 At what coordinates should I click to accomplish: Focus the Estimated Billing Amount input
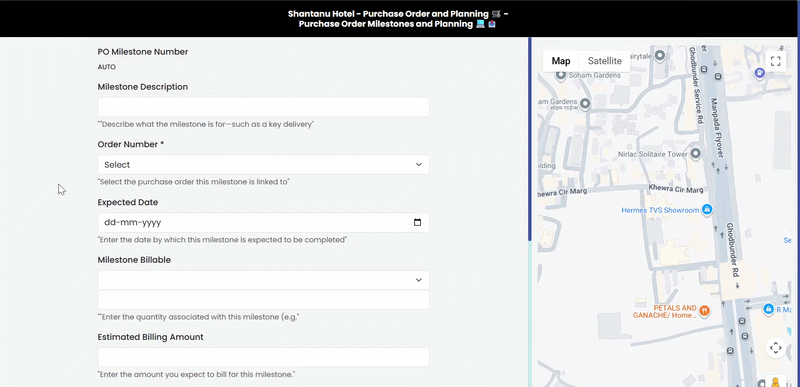pos(263,357)
